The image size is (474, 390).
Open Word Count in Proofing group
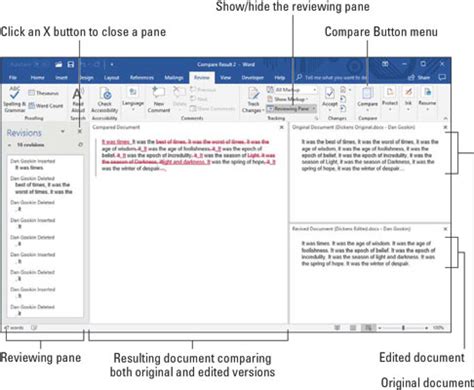[46, 106]
